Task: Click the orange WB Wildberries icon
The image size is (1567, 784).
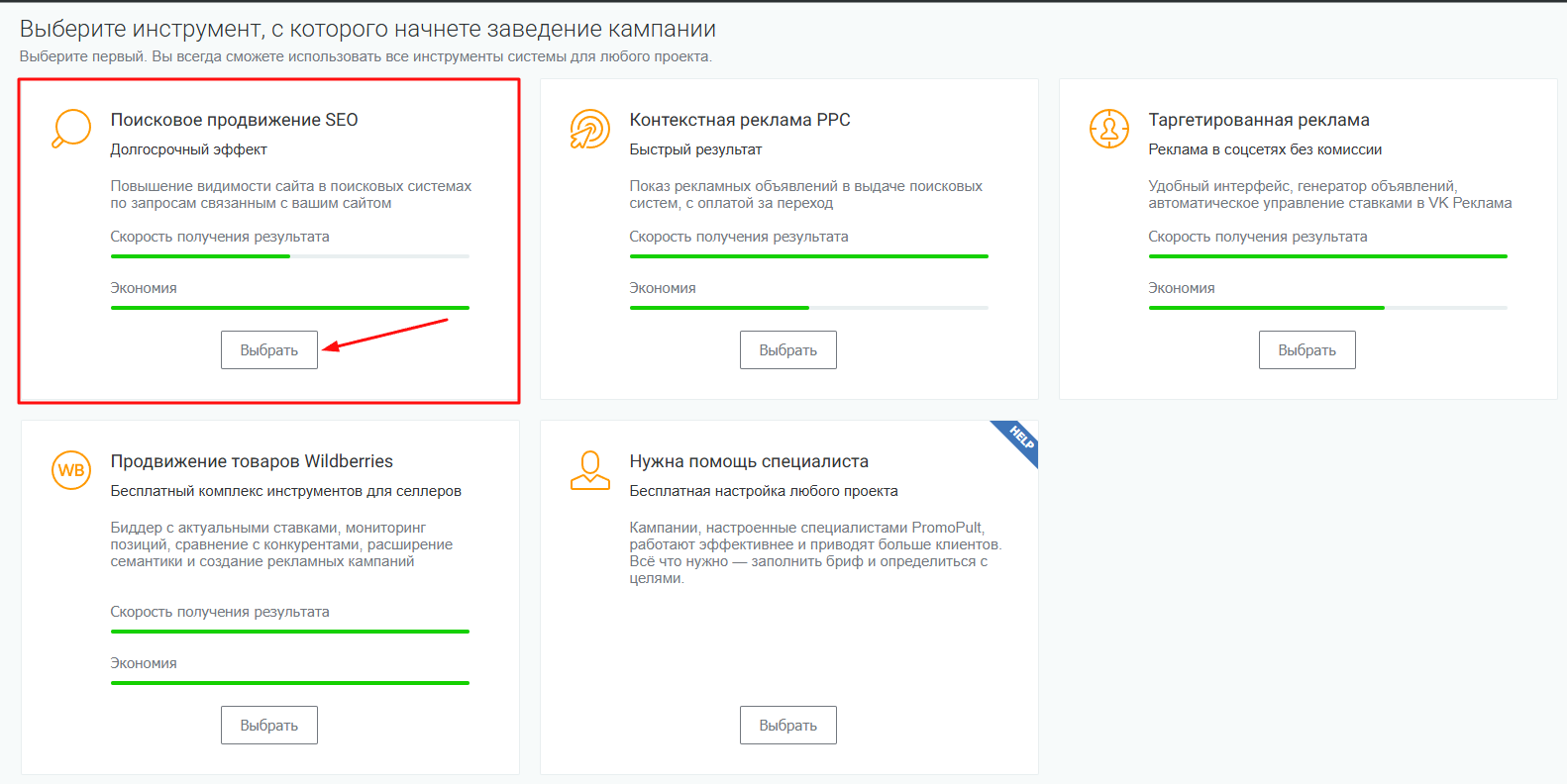Action: coord(71,470)
